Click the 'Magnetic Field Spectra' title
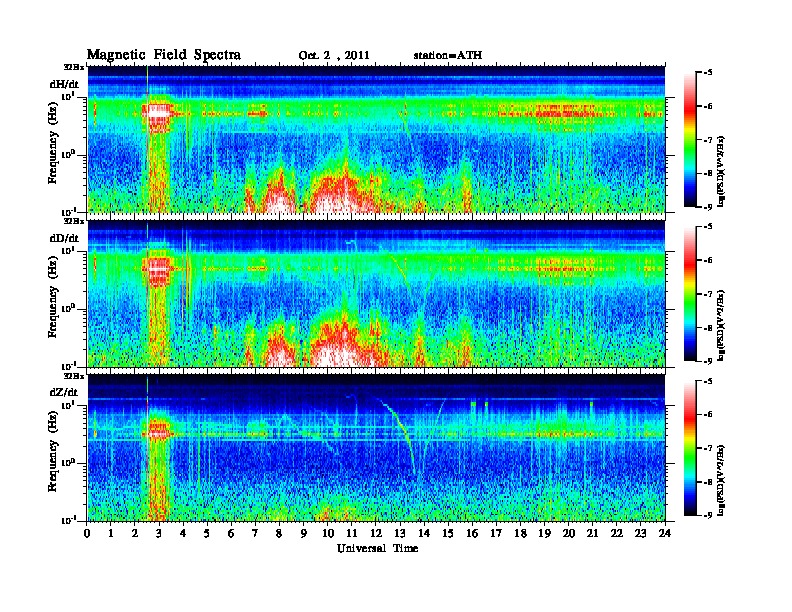This screenshot has width=792, height=612. tap(163, 55)
